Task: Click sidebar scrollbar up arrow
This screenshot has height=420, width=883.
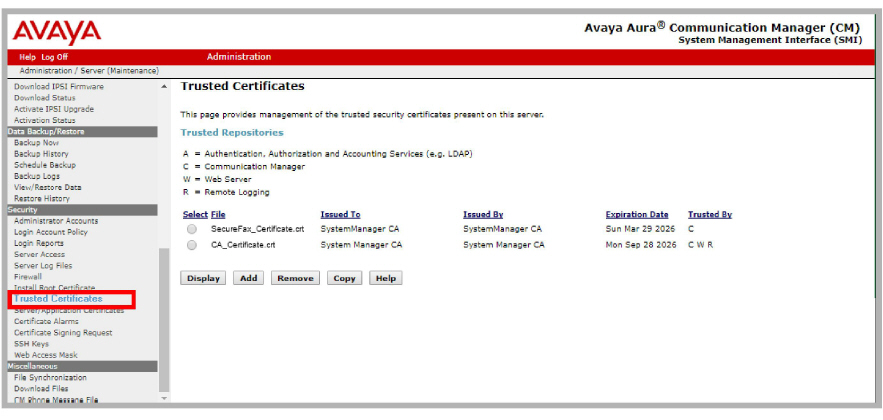Action: point(164,87)
